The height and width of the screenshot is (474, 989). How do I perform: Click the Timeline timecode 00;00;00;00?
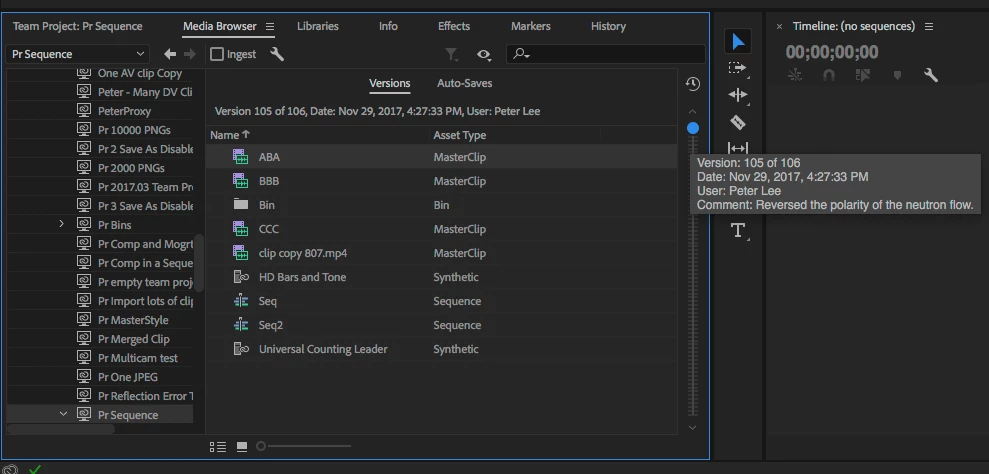click(832, 52)
